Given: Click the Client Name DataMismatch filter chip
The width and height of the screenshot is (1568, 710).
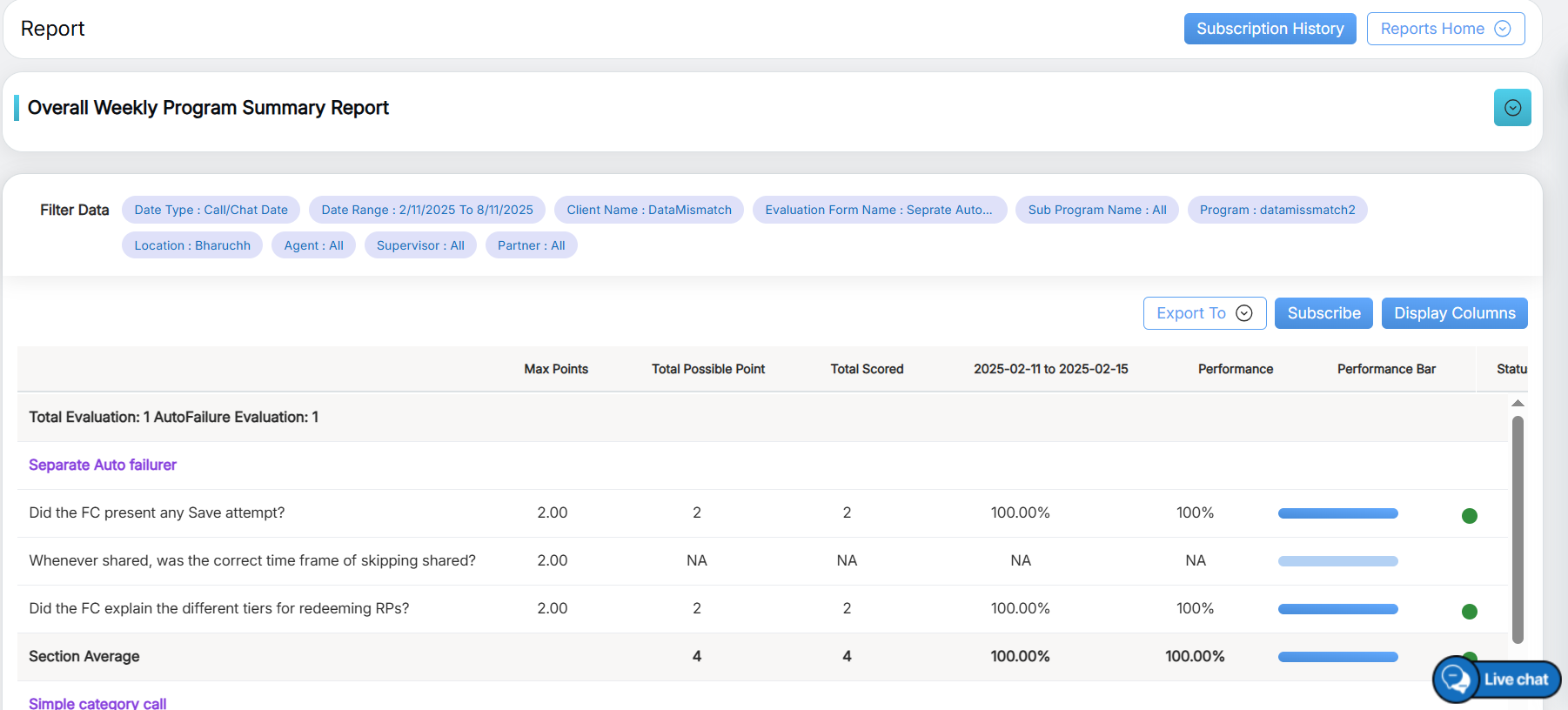Looking at the screenshot, I should click(x=648, y=210).
